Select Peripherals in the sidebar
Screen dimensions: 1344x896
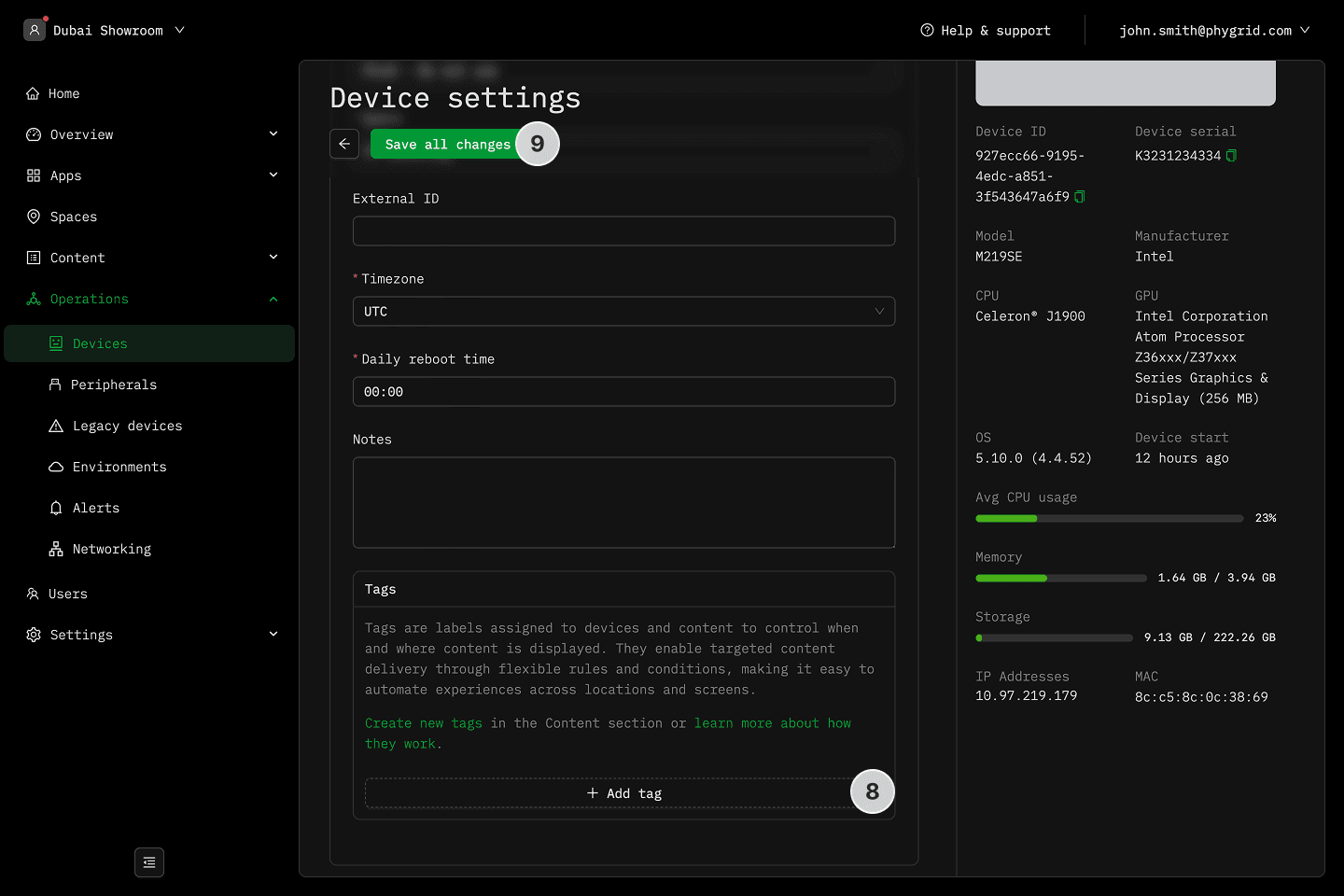click(113, 385)
